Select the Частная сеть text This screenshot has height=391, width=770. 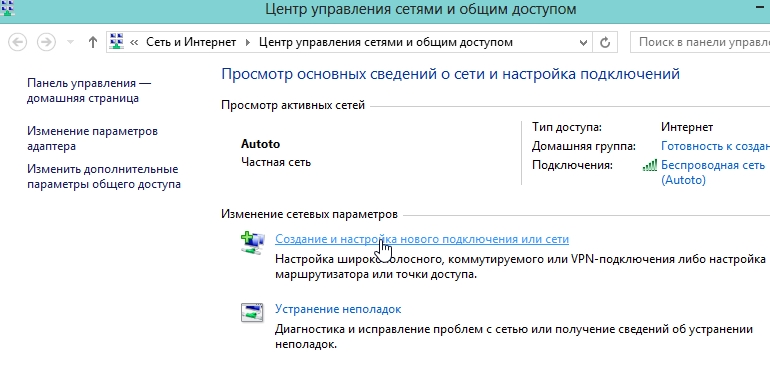coord(275,162)
